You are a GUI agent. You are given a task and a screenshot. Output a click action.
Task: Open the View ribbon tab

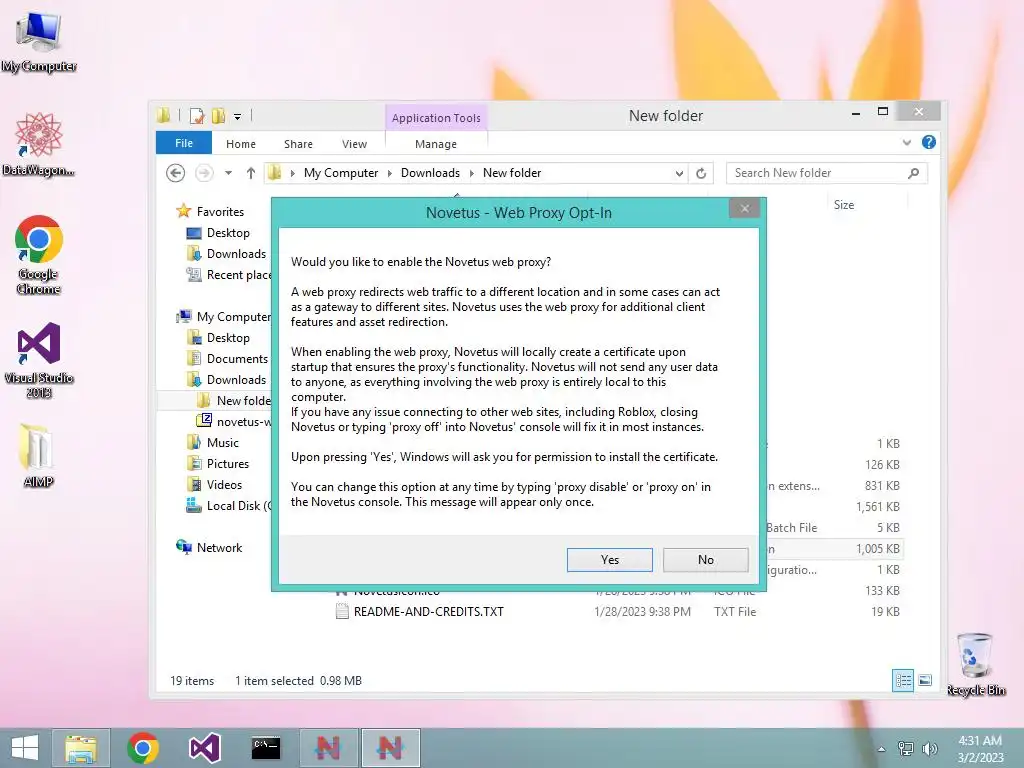click(x=355, y=144)
